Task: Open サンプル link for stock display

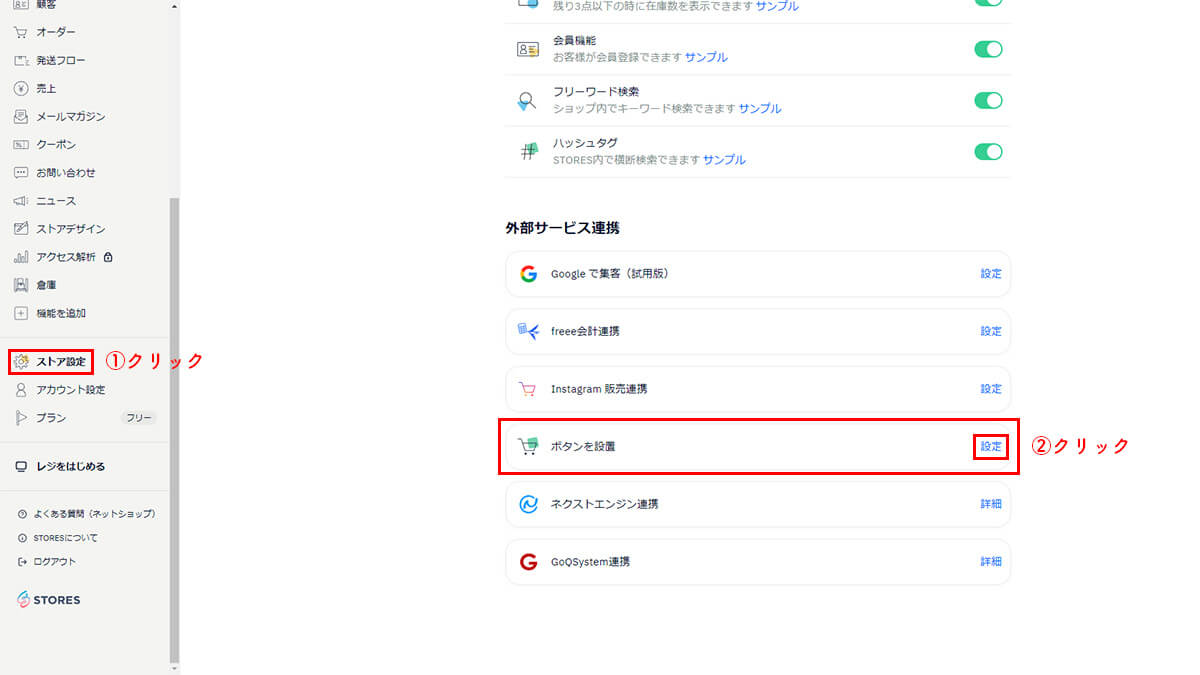Action: [x=777, y=6]
